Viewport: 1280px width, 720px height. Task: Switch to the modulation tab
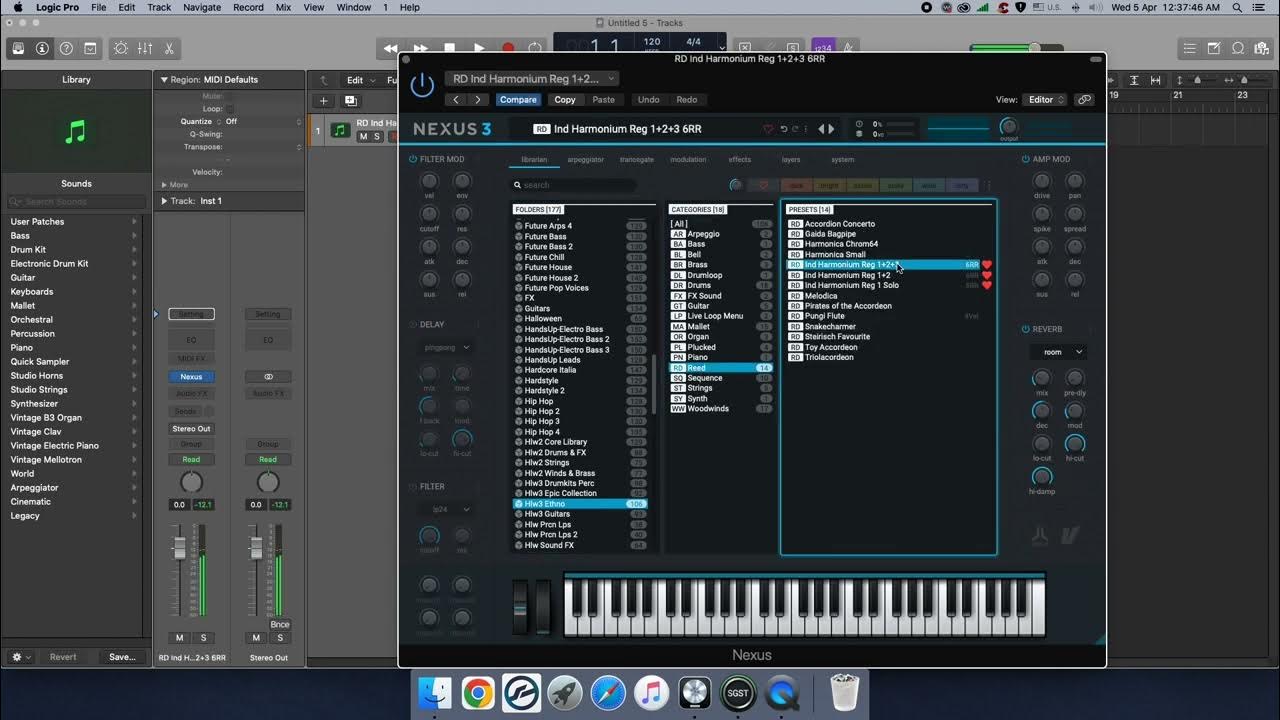click(x=688, y=160)
